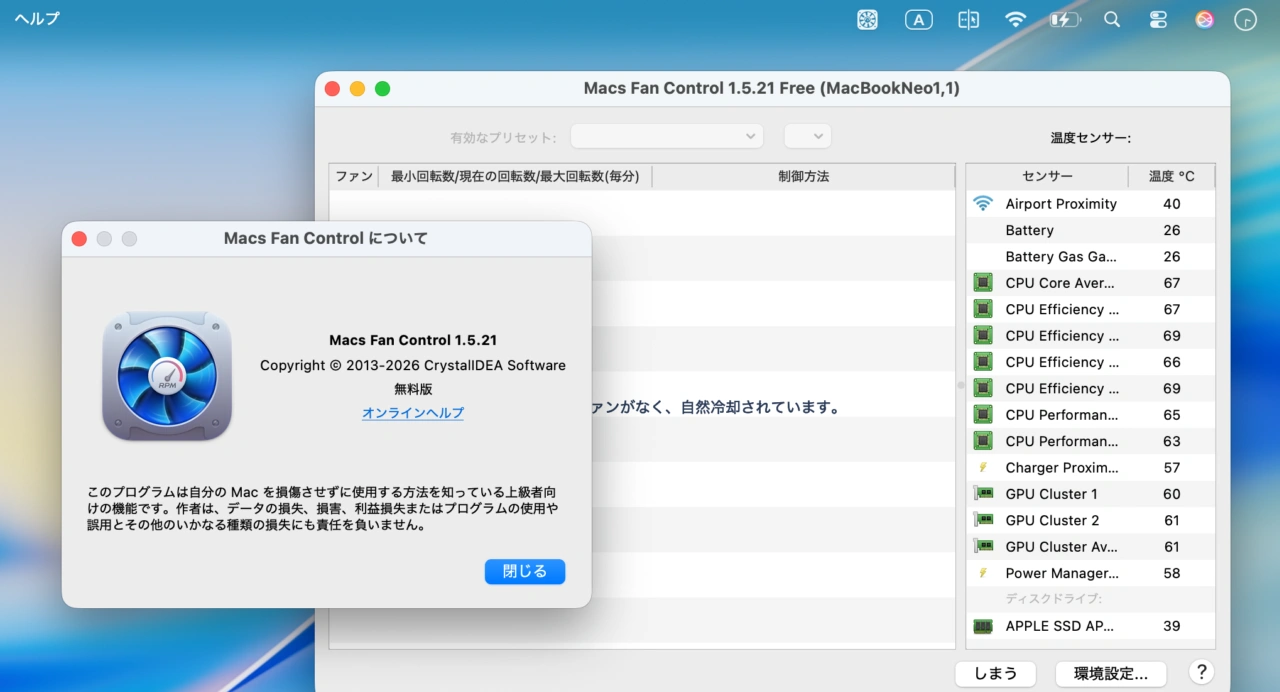Screen dimensions: 1280x692
Task: Click the input source 'A' icon
Action: [918, 20]
